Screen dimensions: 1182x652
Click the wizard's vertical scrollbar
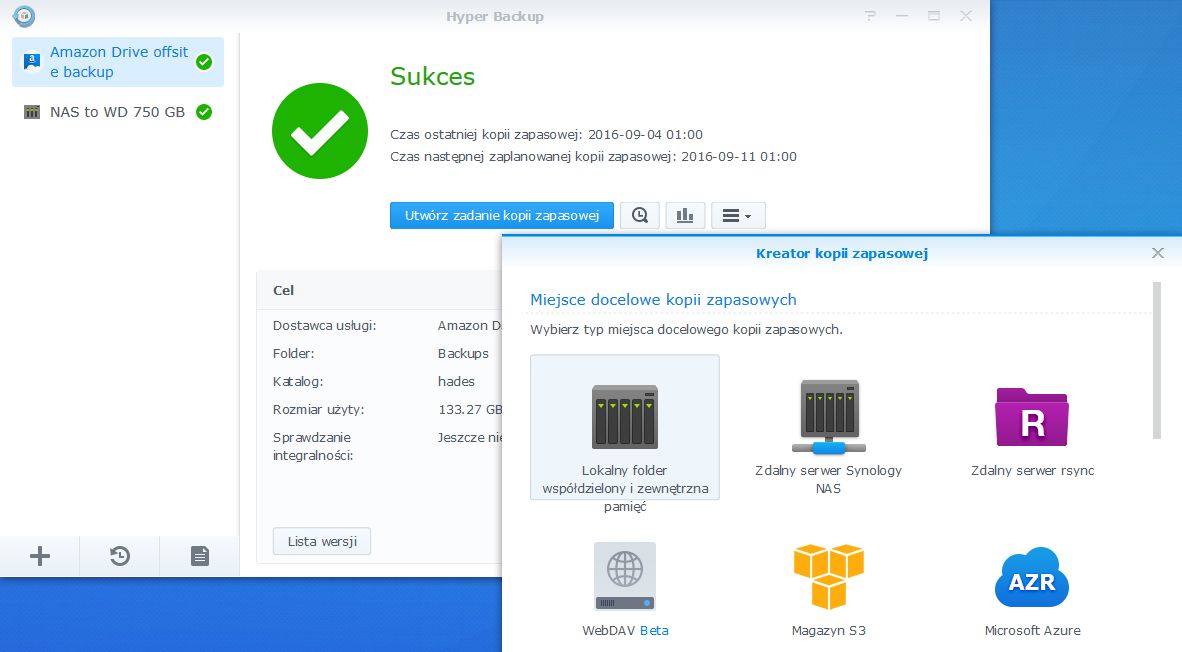[x=1157, y=360]
